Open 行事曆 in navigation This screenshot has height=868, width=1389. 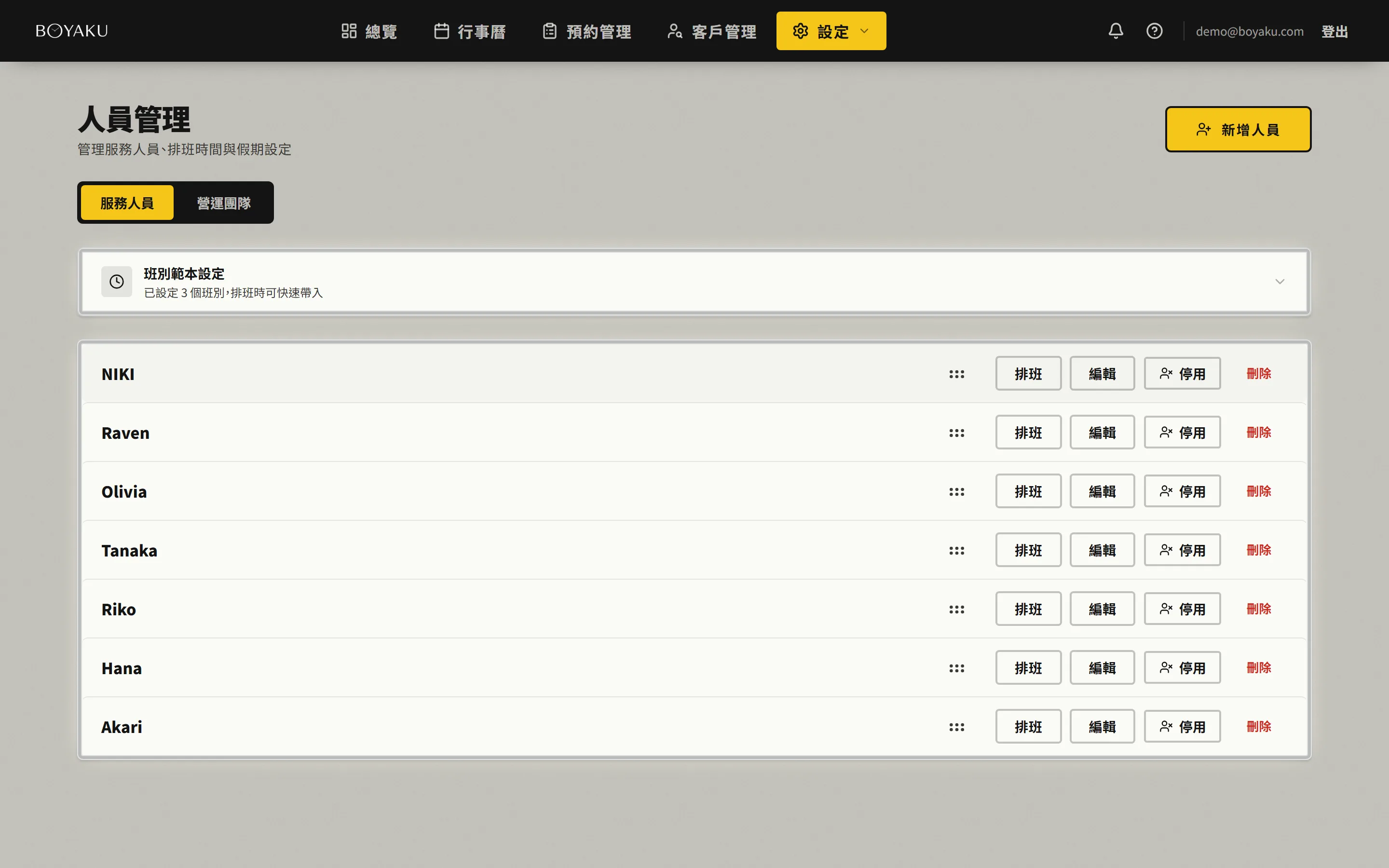click(469, 31)
